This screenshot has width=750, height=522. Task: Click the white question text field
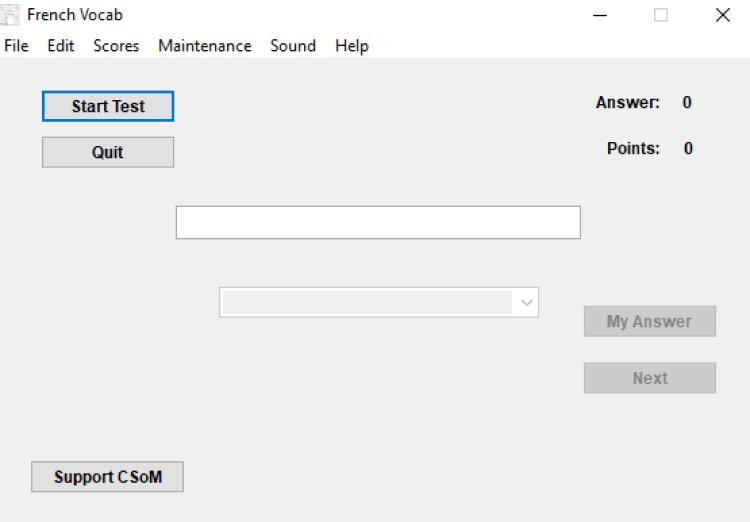(x=378, y=222)
